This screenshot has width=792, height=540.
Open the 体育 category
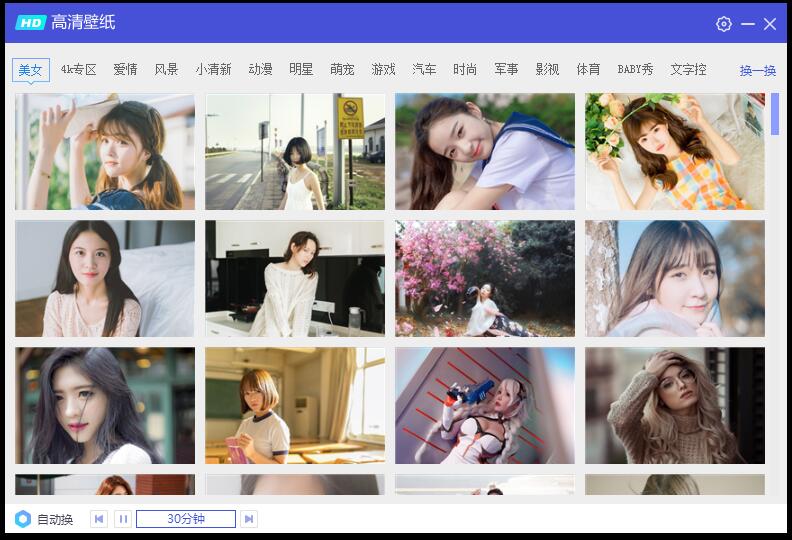(x=588, y=69)
